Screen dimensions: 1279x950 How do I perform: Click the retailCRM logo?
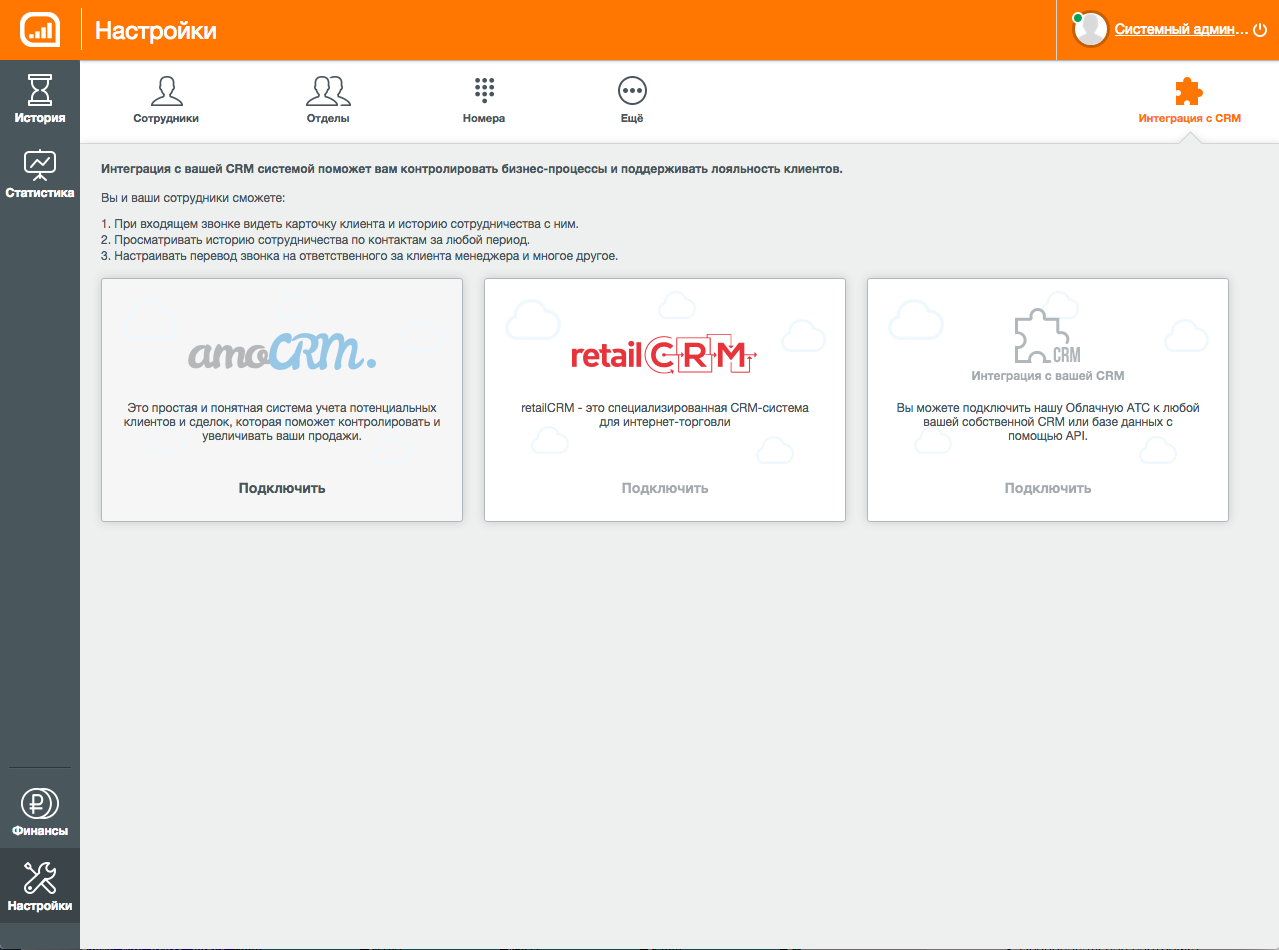664,356
